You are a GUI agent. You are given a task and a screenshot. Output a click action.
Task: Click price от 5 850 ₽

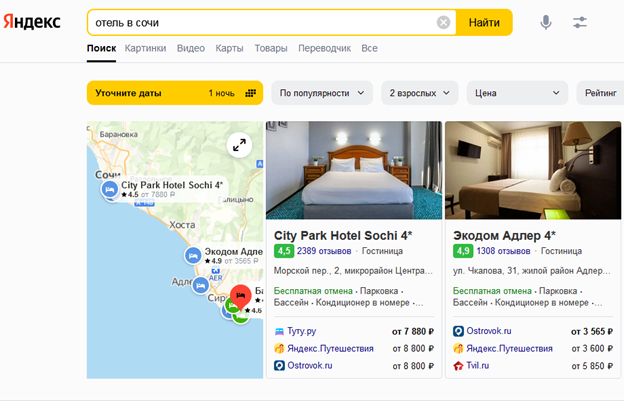pyautogui.click(x=592, y=366)
